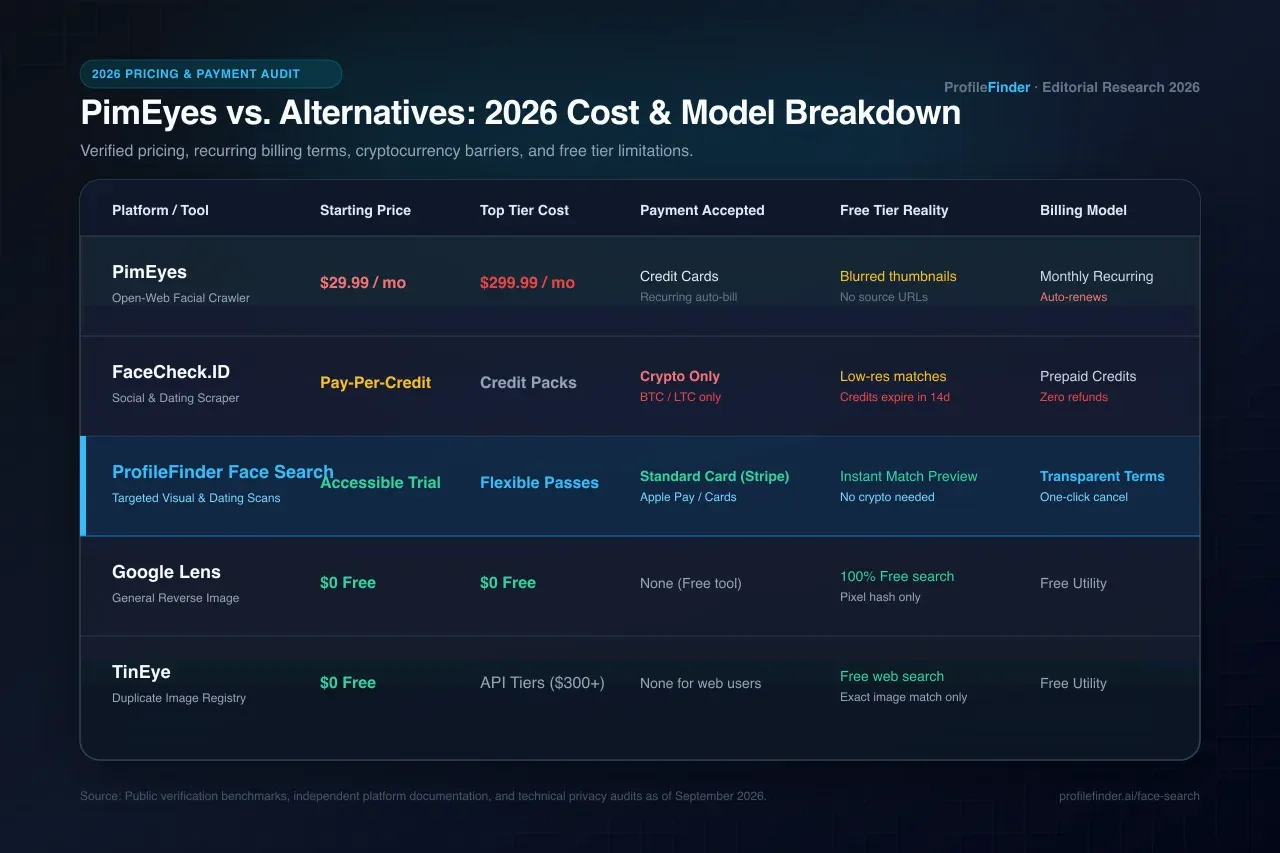
Task: Click the 'Credits expire in 14d' note
Action: tap(895, 397)
